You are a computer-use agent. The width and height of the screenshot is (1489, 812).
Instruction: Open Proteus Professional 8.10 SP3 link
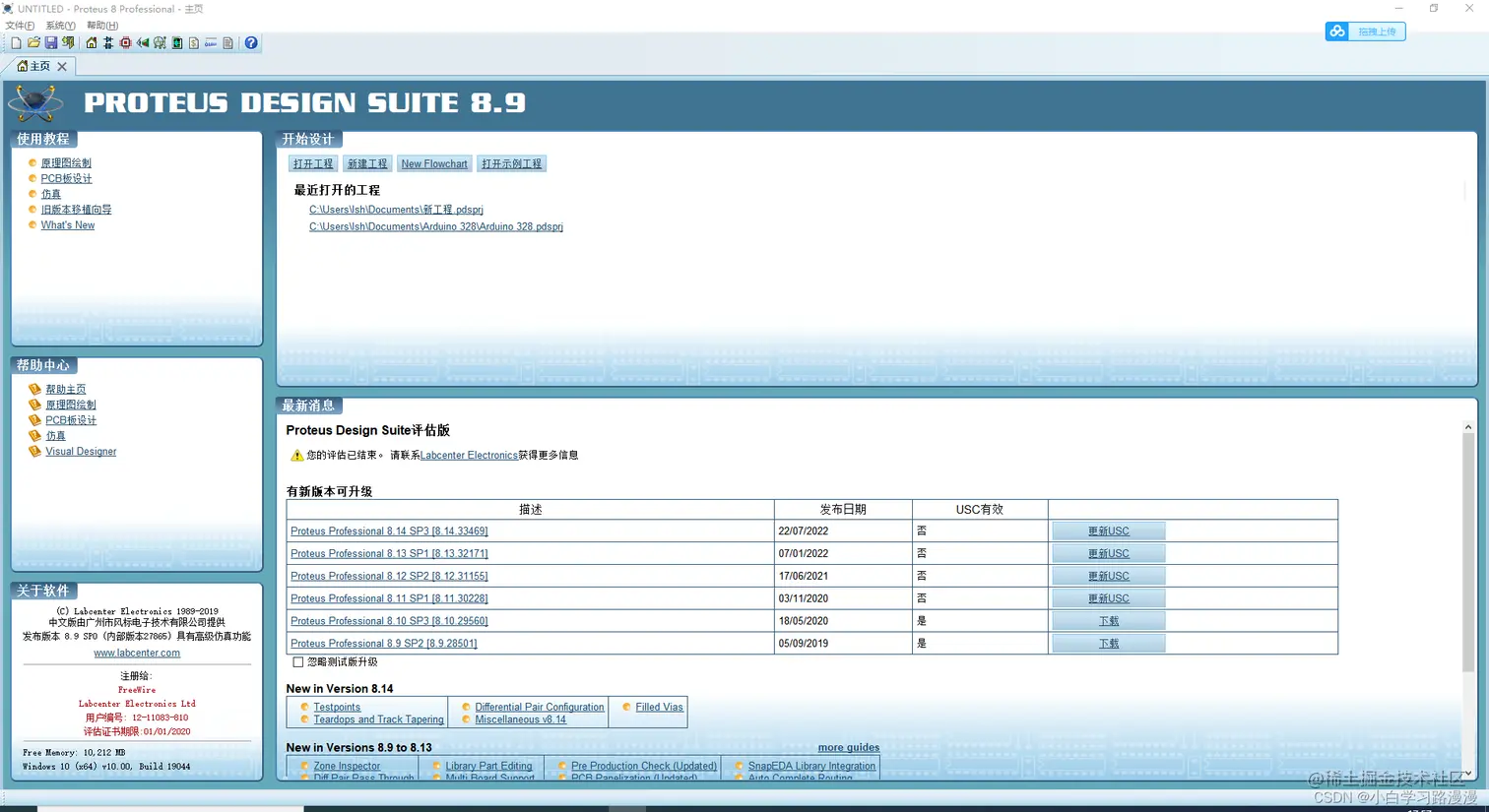point(389,621)
